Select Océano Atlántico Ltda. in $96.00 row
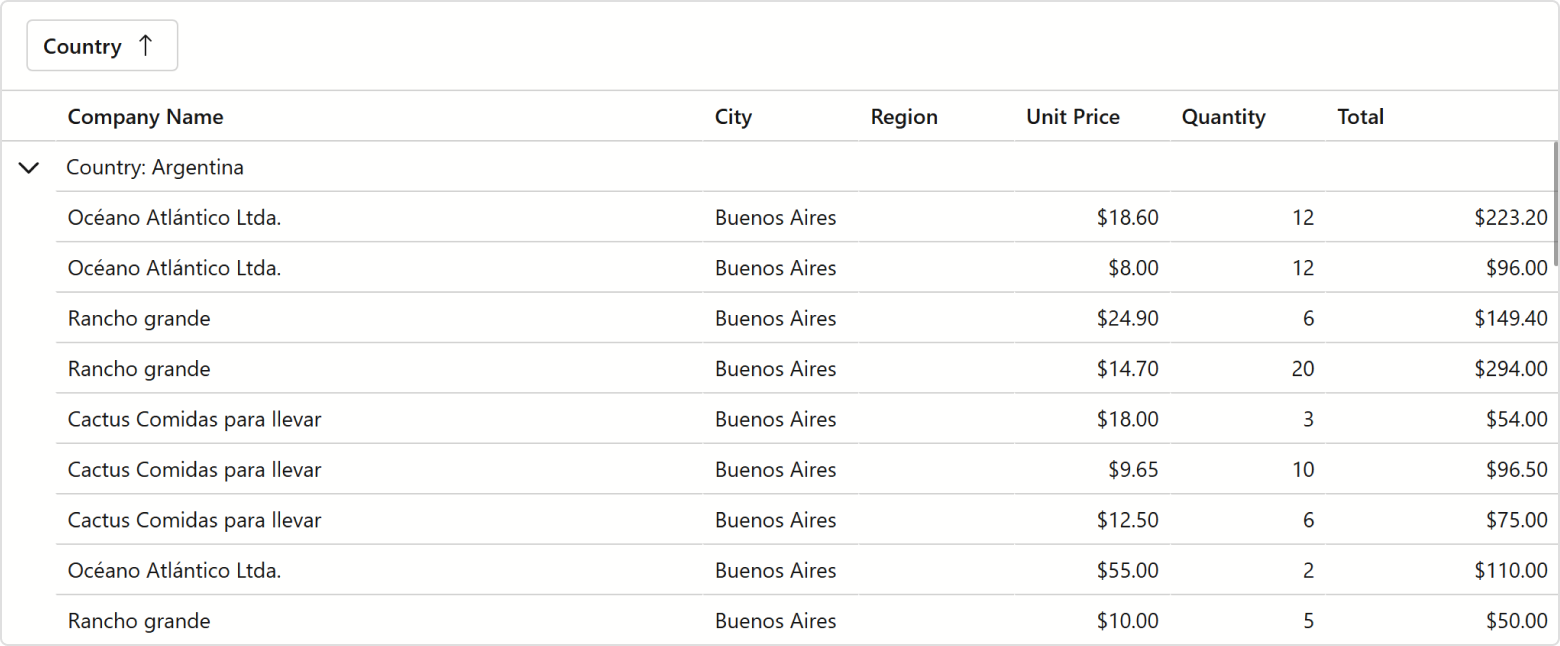The image size is (1560, 646). (175, 268)
